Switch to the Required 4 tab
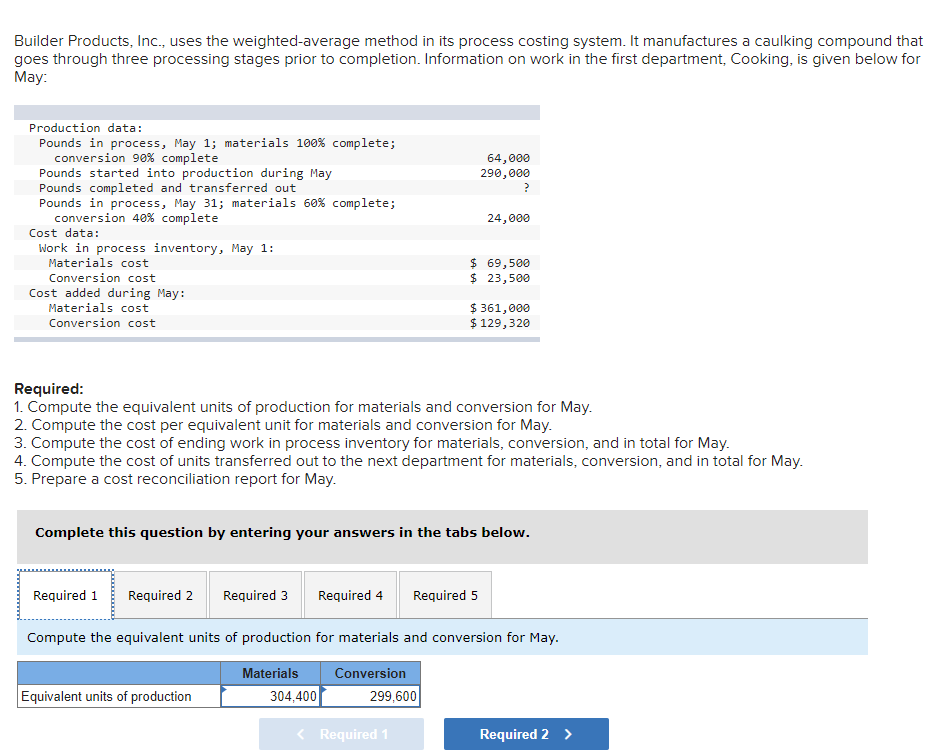The width and height of the screenshot is (937, 755). click(x=350, y=594)
